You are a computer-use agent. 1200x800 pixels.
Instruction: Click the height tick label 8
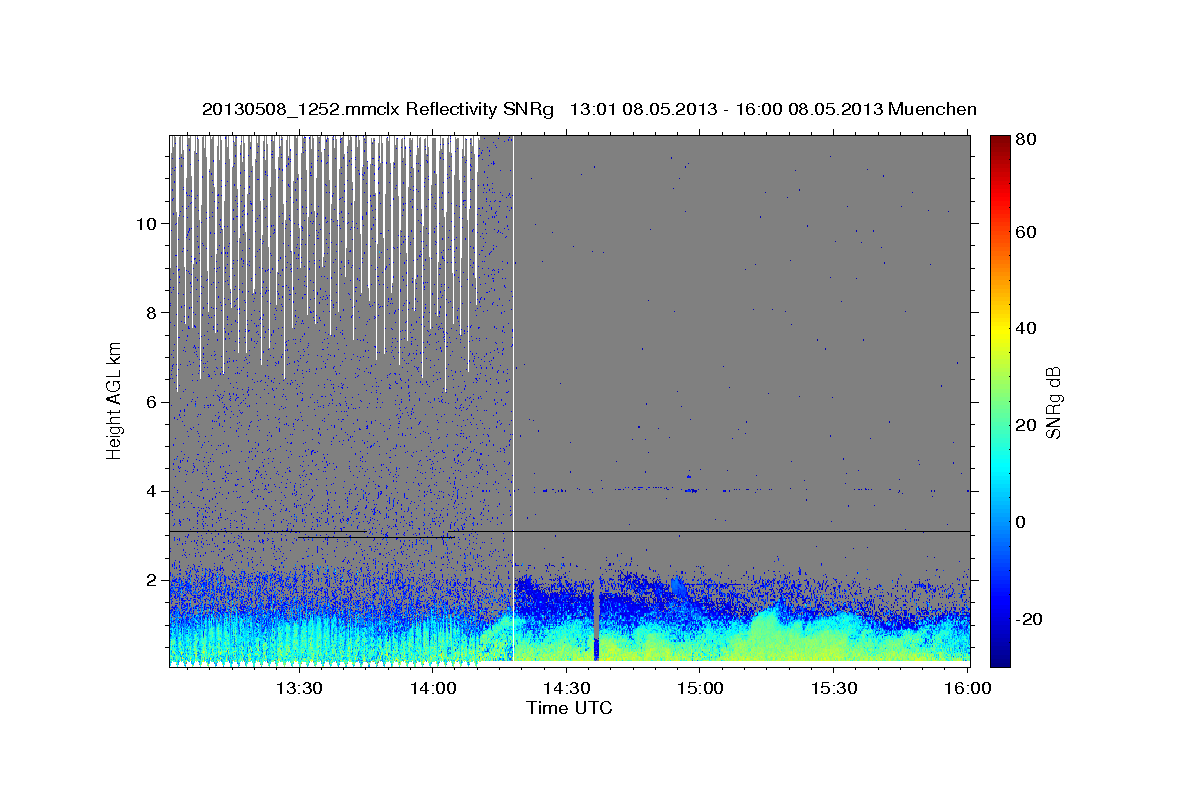(x=151, y=312)
